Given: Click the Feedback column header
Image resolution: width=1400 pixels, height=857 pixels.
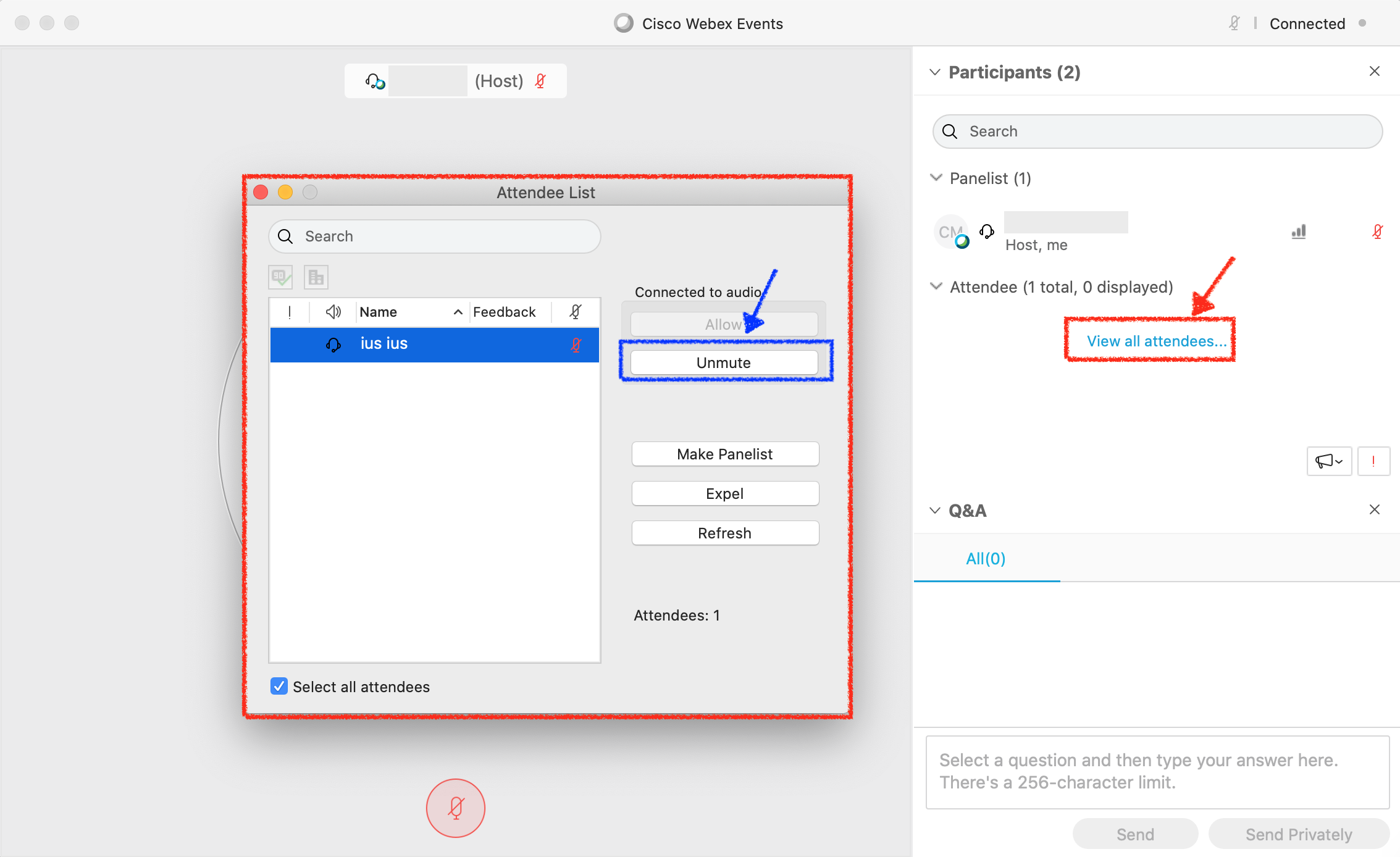Looking at the screenshot, I should (510, 312).
